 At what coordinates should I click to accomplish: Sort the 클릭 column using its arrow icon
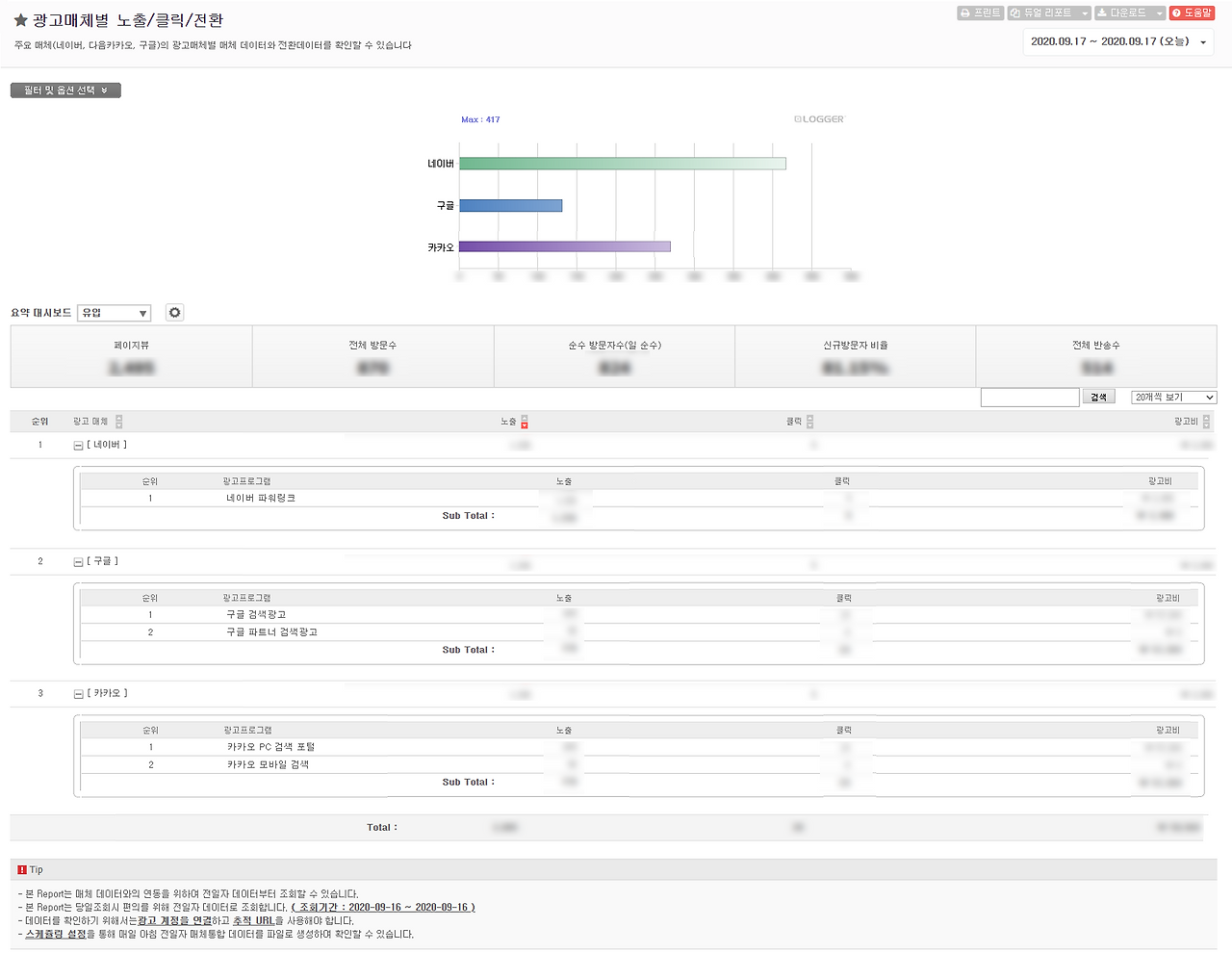coord(809,421)
